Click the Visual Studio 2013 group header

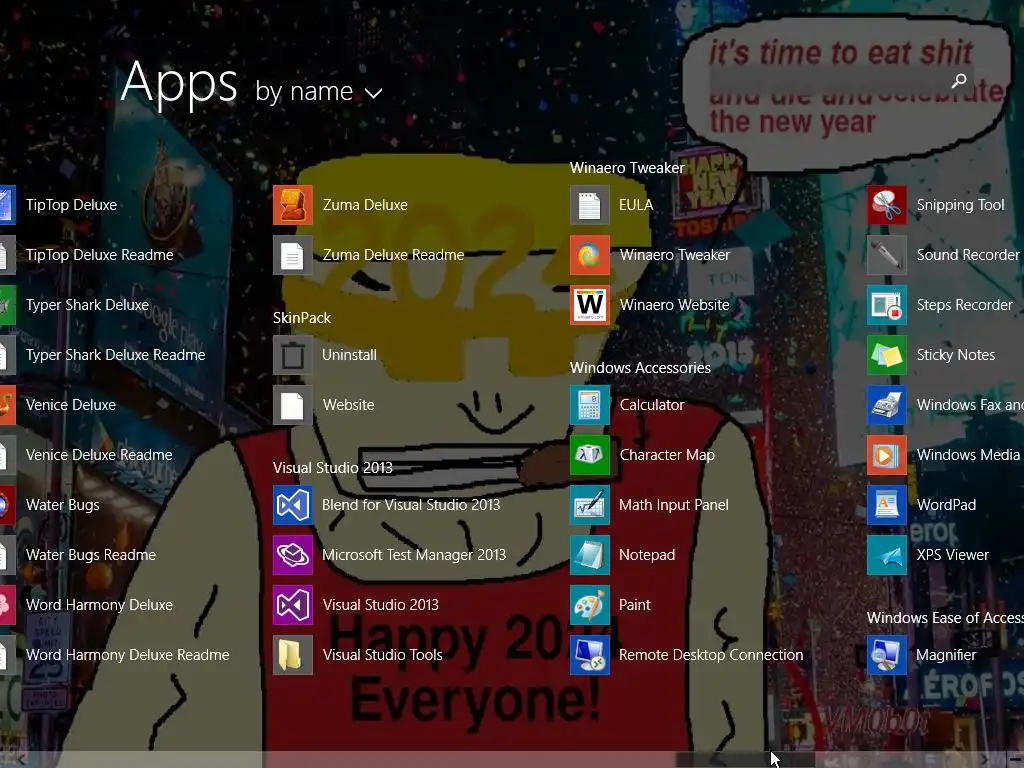(x=332, y=468)
